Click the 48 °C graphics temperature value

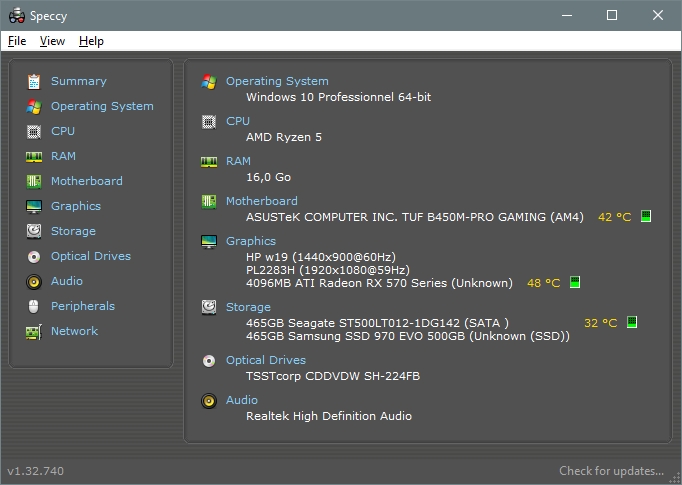[543, 283]
